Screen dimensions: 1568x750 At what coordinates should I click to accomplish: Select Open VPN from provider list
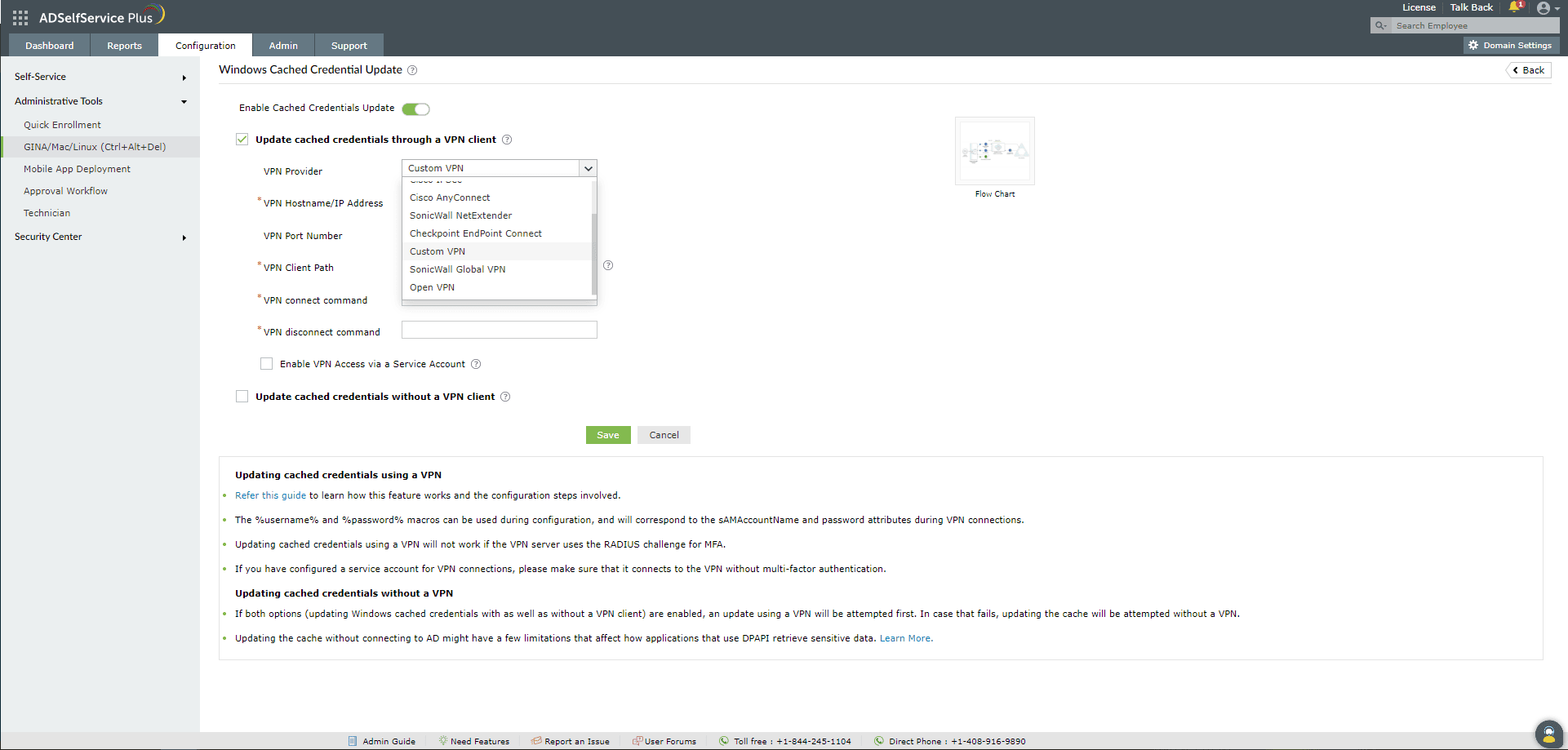point(497,287)
